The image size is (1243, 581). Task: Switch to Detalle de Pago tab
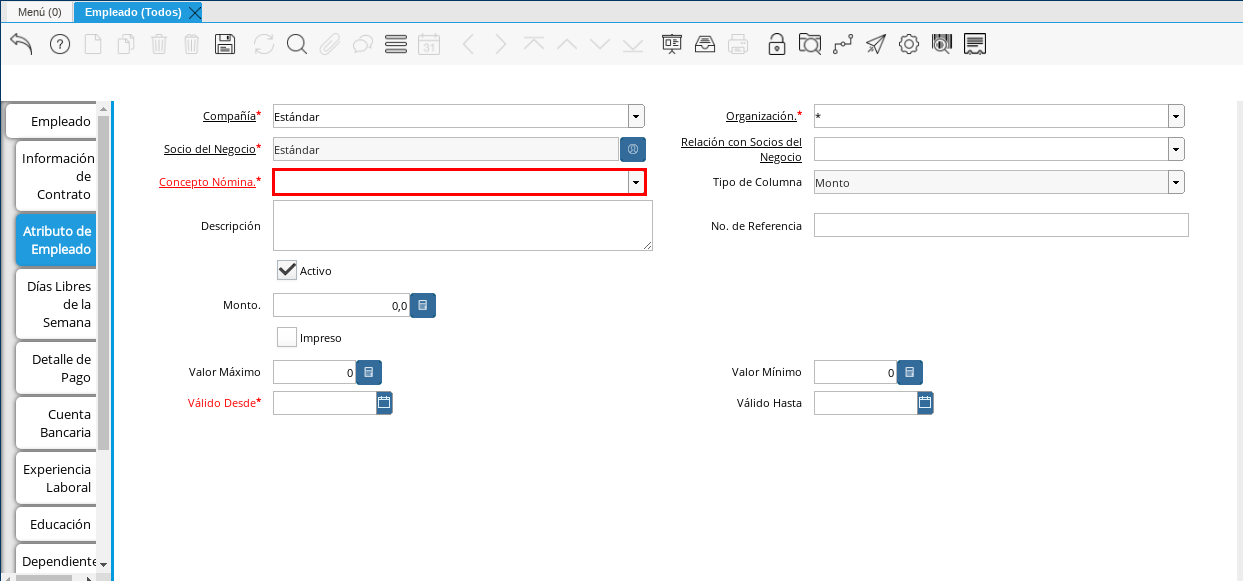click(x=57, y=368)
